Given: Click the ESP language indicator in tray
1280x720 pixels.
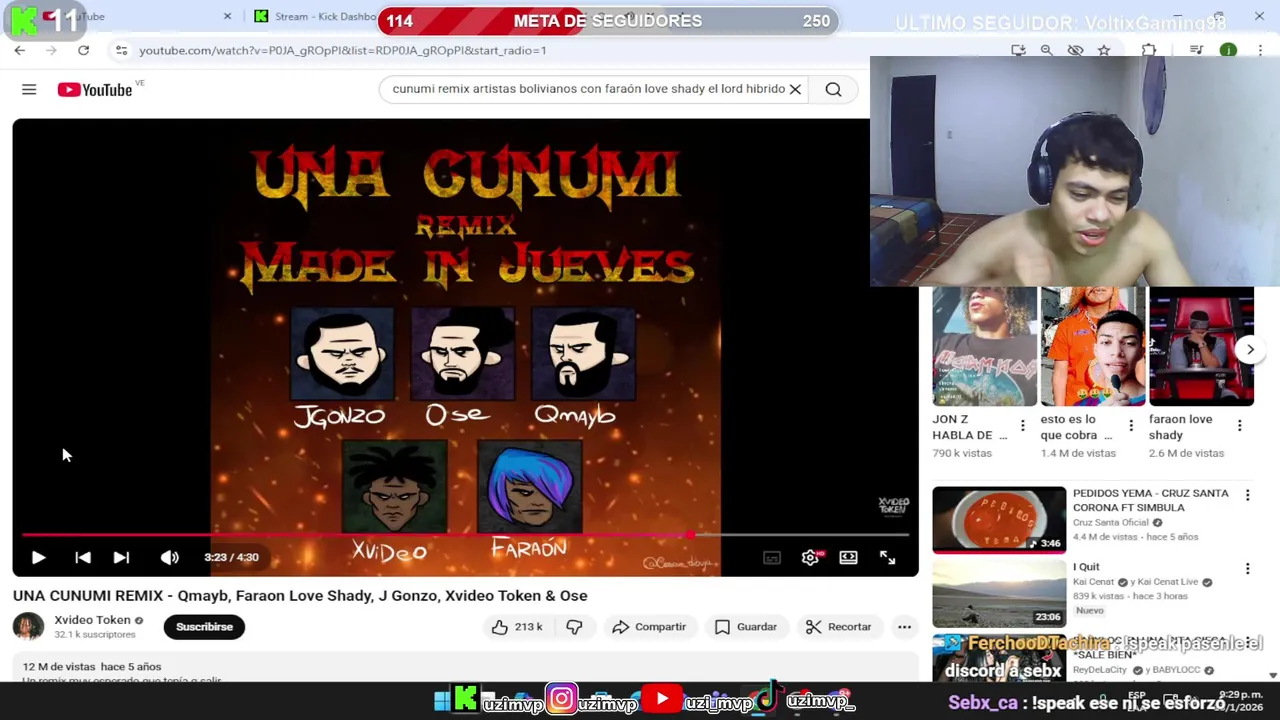Looking at the screenshot, I should (1136, 695).
